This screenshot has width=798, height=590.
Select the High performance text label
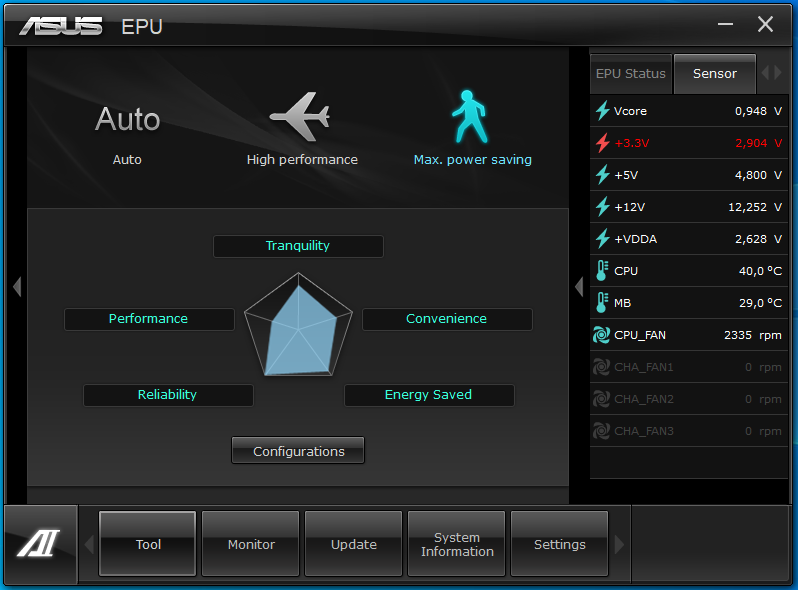(x=302, y=160)
